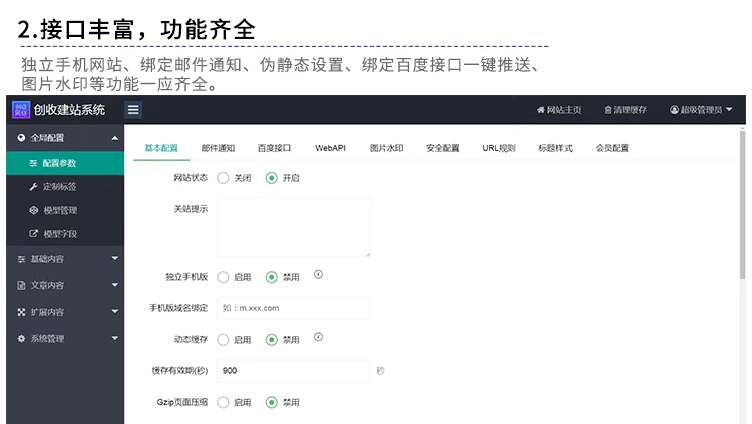752x424 pixels.
Task: Click the 创收建站系统 logo icon
Action: coord(21,109)
